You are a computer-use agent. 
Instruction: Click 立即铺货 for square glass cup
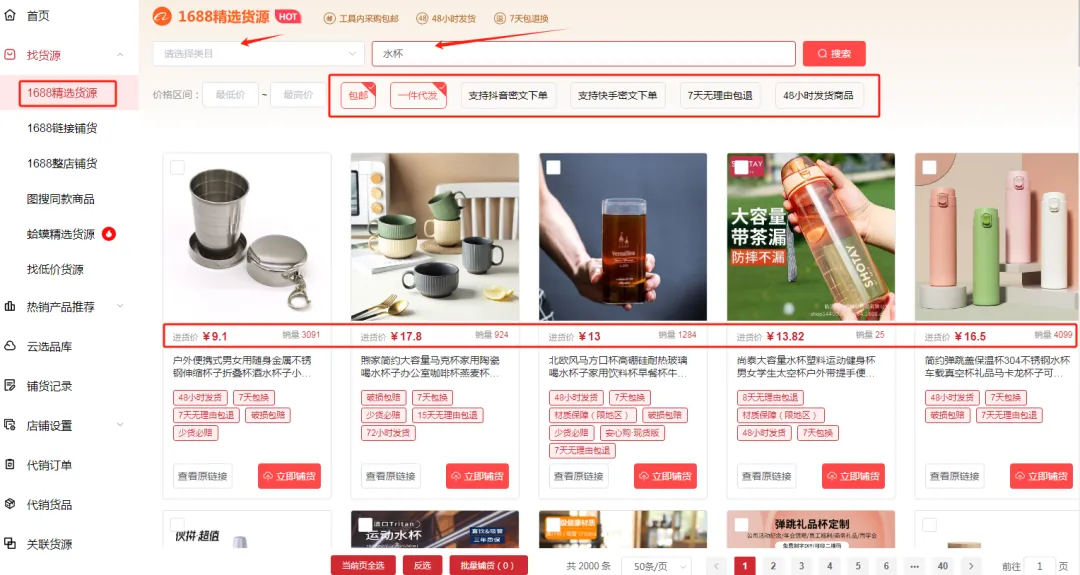665,476
